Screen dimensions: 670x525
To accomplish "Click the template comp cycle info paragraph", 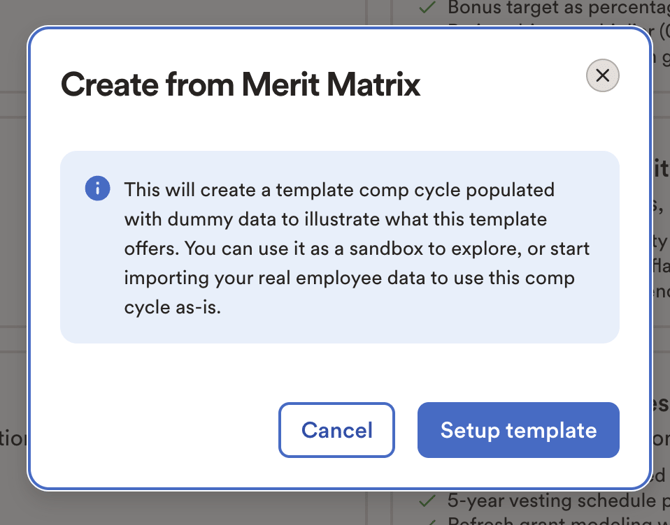I will (357, 248).
